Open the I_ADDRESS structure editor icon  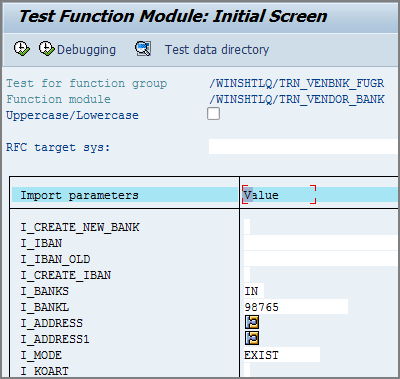(x=252, y=322)
